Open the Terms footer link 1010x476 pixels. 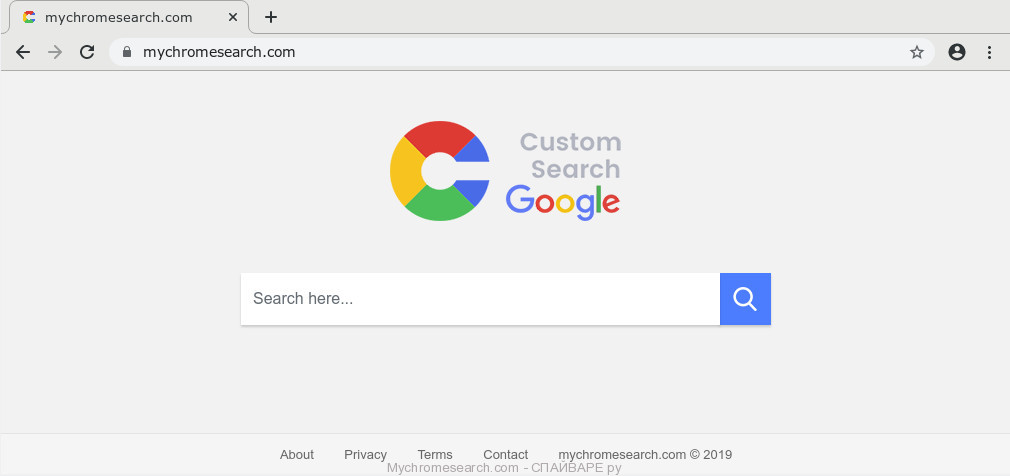[x=435, y=454]
